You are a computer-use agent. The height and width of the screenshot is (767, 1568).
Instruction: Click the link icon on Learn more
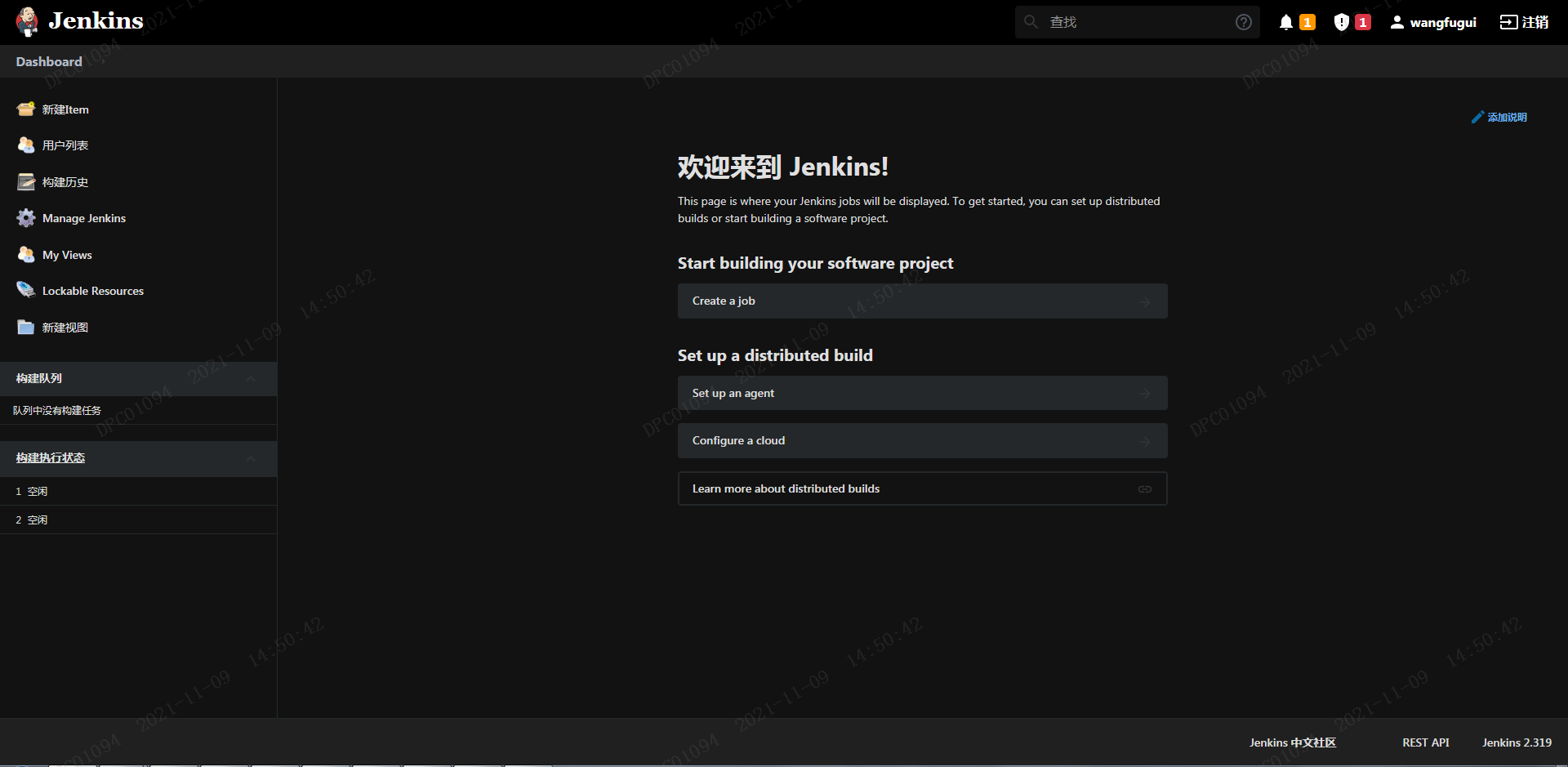click(1145, 489)
